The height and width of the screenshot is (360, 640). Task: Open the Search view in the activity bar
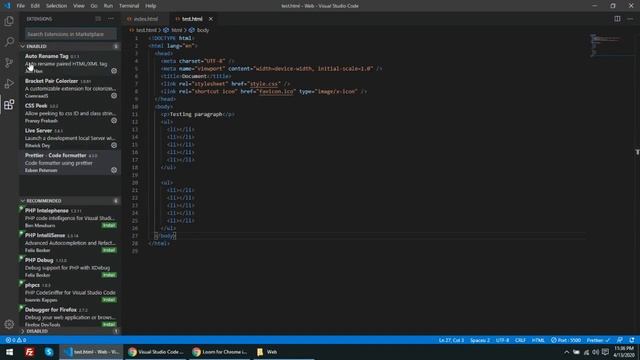point(9,42)
